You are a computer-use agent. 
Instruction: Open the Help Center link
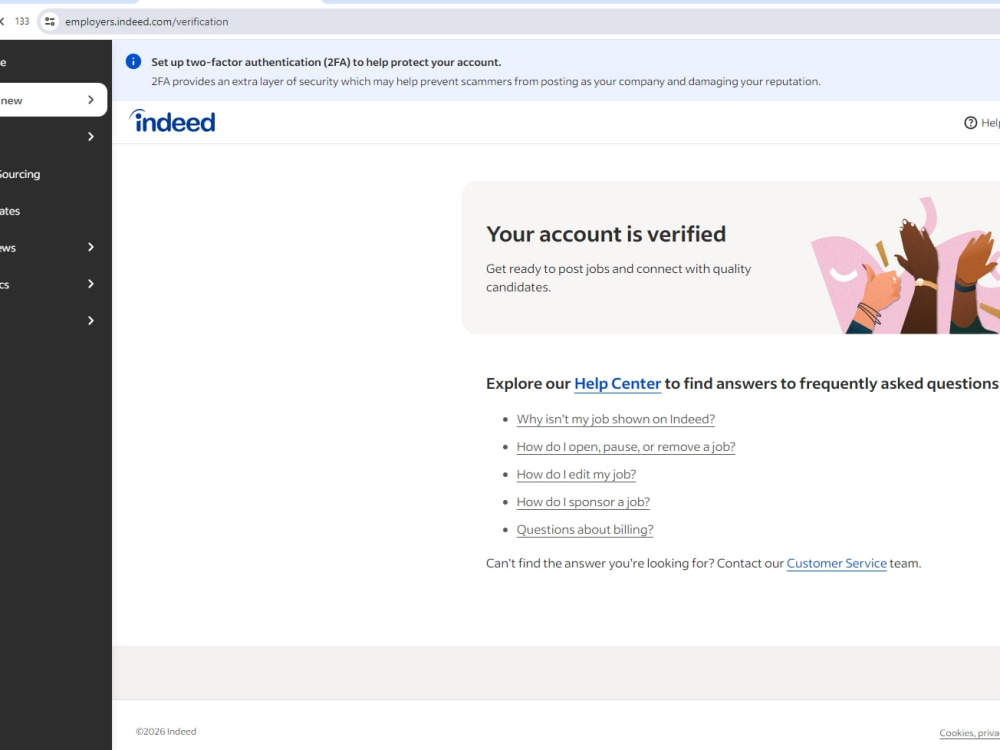[617, 383]
